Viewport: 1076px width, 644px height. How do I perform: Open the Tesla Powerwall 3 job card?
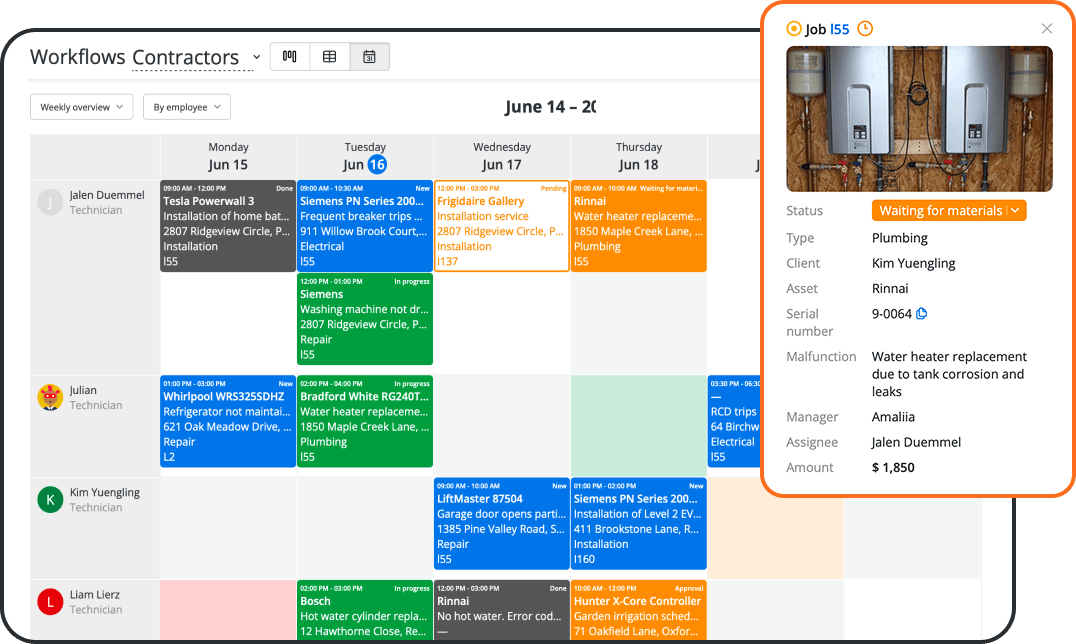228,226
